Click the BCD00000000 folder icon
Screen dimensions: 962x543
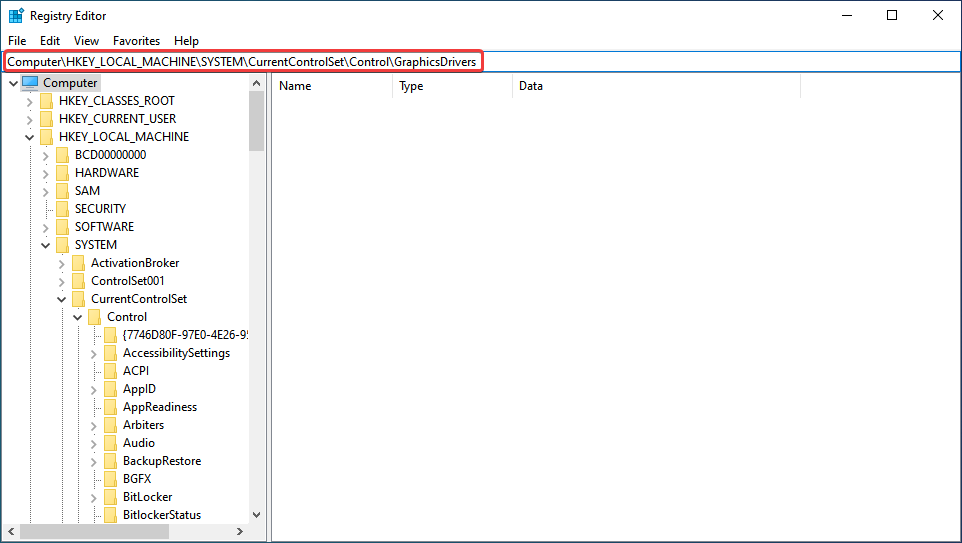(63, 155)
